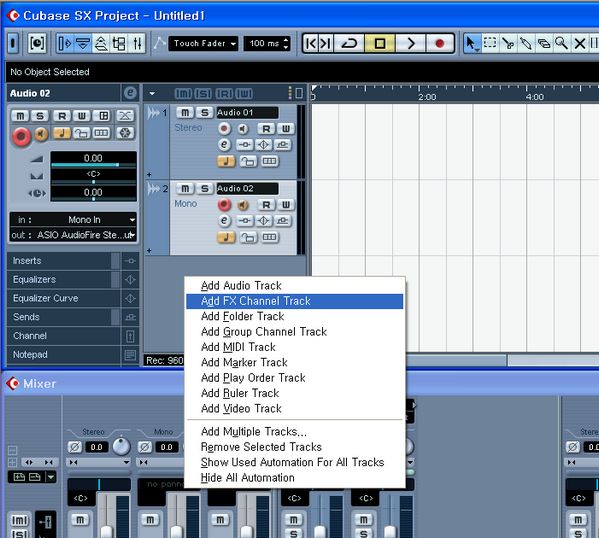Expand the Channel inspector section
The height and width of the screenshot is (538, 599).
[63, 335]
